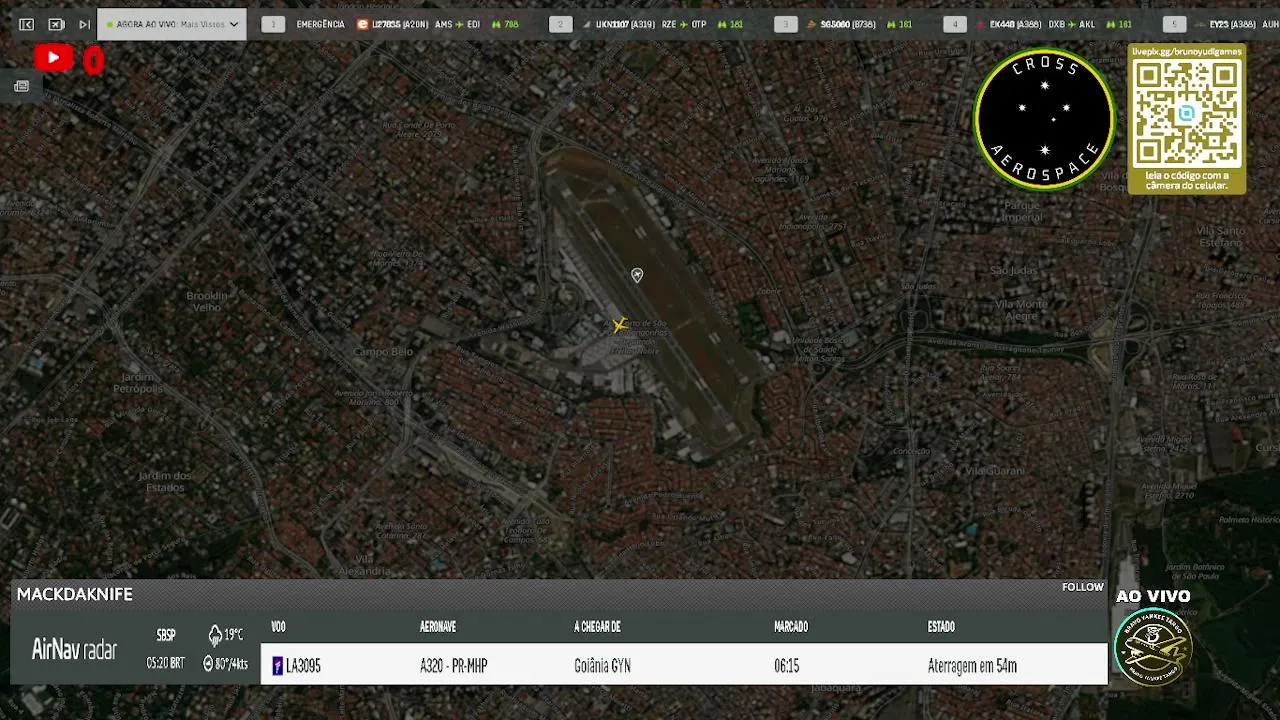The height and width of the screenshot is (720, 1280).
Task: Select flight SG5060 (B738)
Action: (x=848, y=24)
